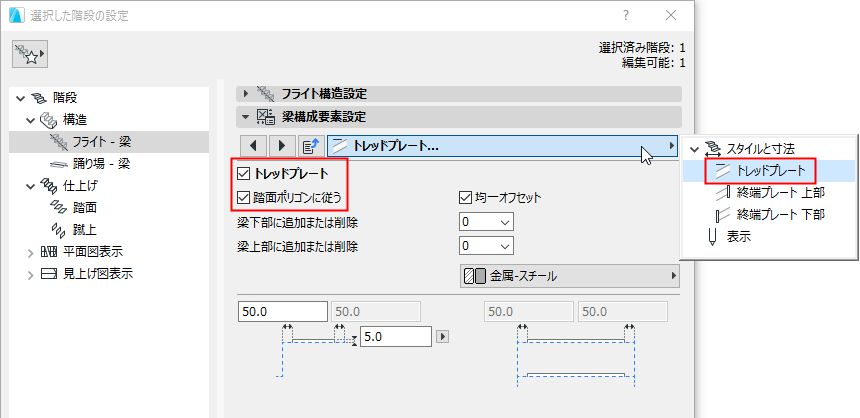Click the 5.0 thickness input field
Screen dimensions: 860x418
[395, 336]
